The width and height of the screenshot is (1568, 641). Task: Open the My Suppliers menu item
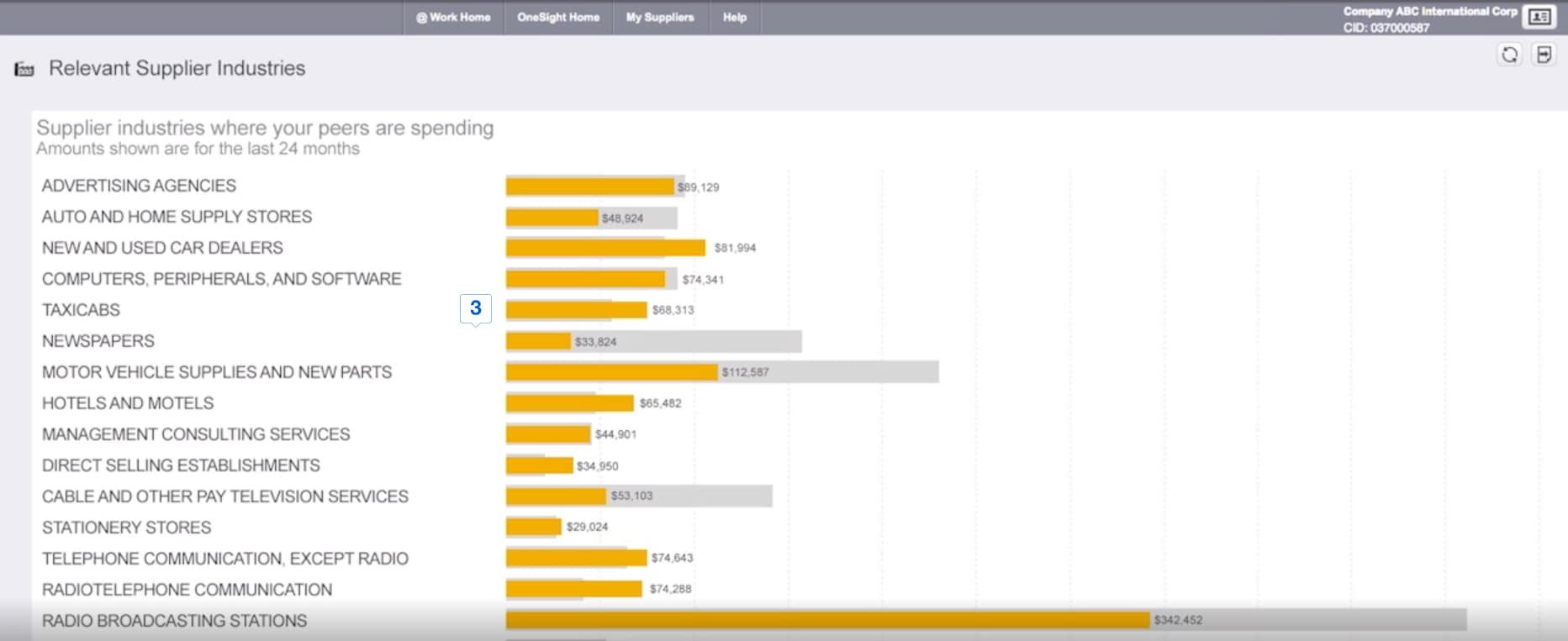[660, 17]
